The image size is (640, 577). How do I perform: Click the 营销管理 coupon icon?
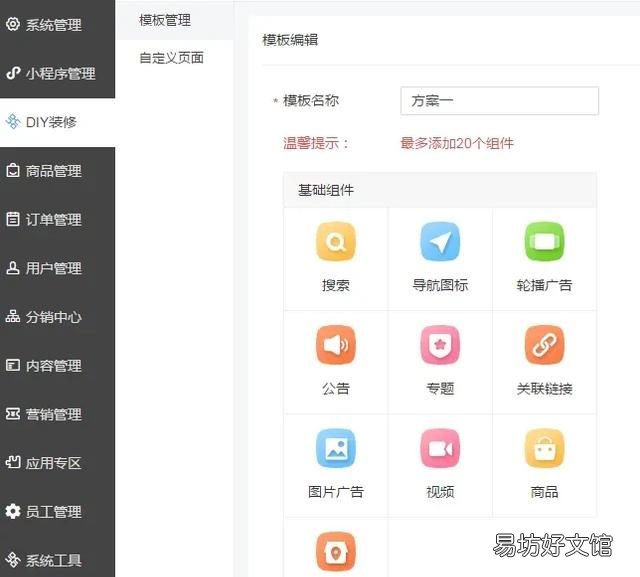13,414
